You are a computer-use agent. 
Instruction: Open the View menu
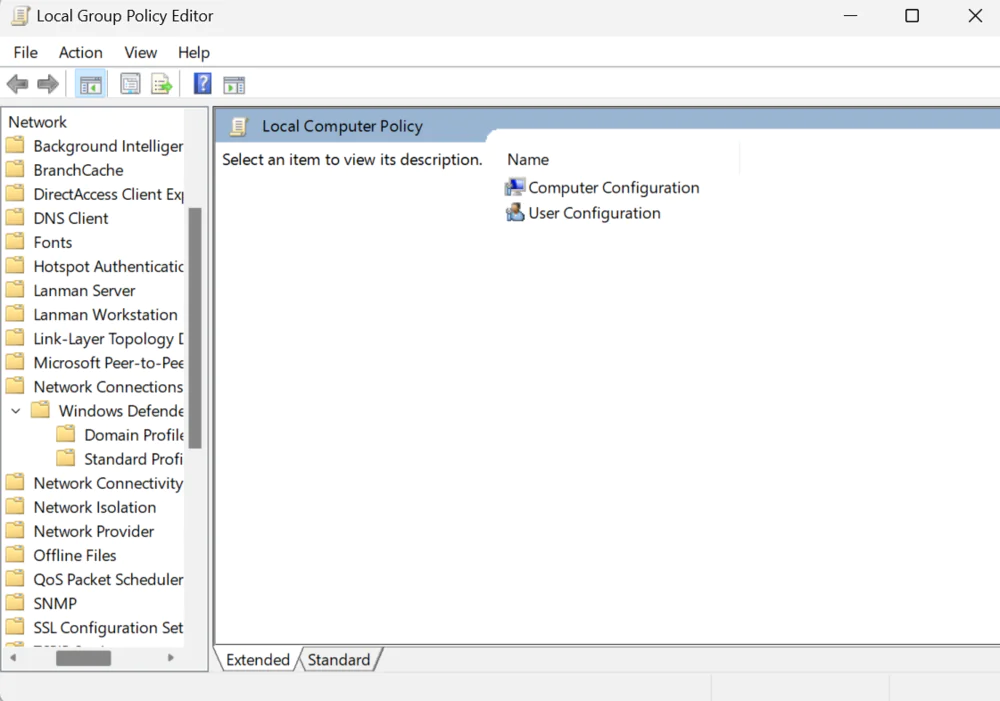click(140, 52)
